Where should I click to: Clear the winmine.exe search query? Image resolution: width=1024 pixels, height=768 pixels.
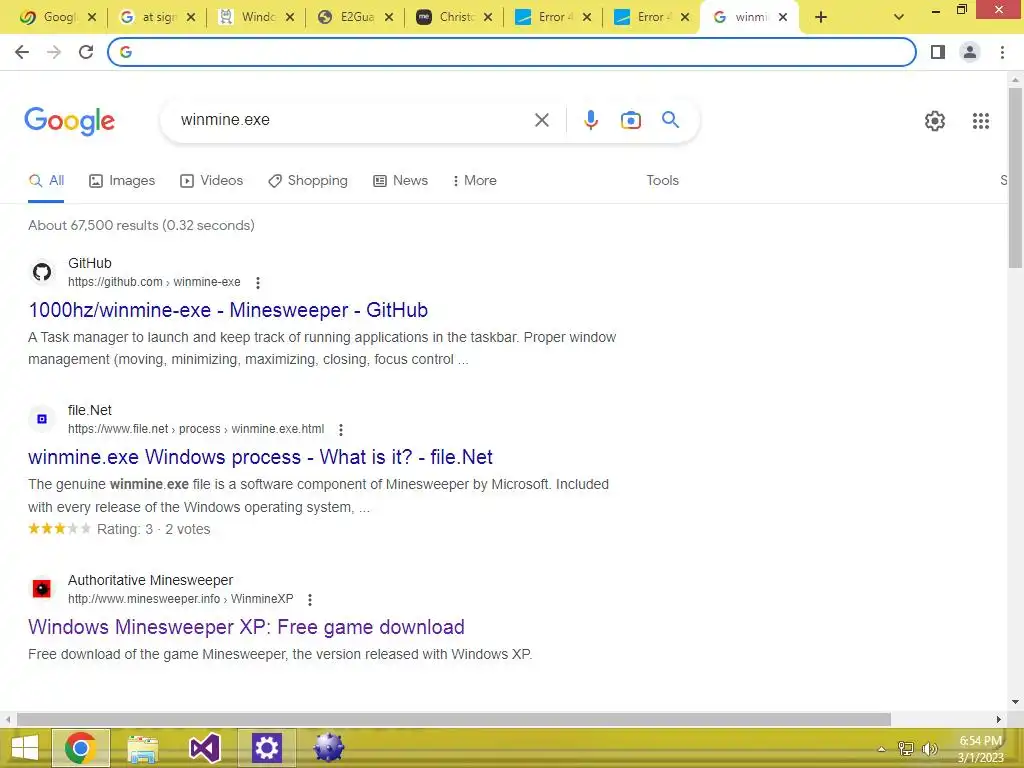coord(541,120)
